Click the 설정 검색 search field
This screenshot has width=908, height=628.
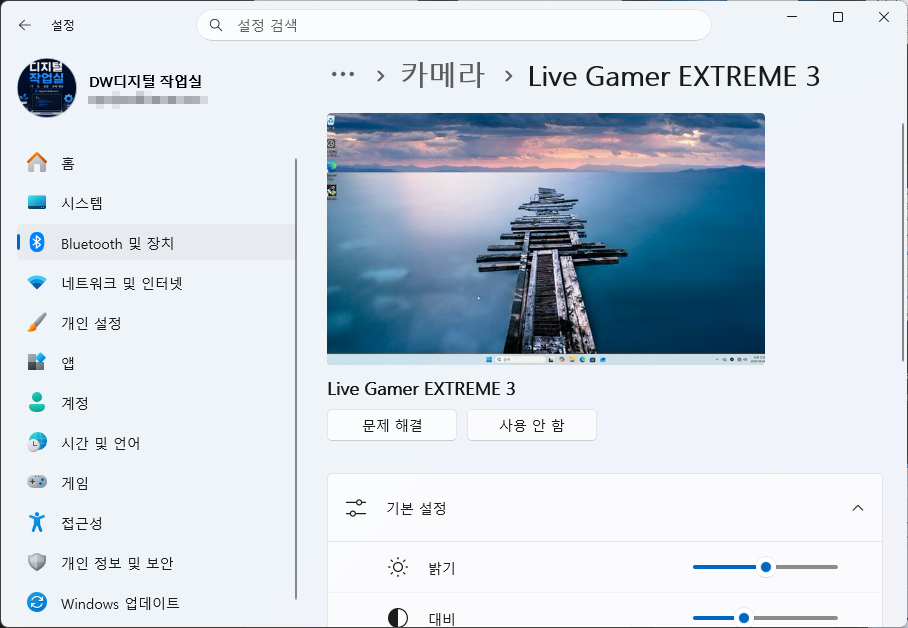click(454, 25)
